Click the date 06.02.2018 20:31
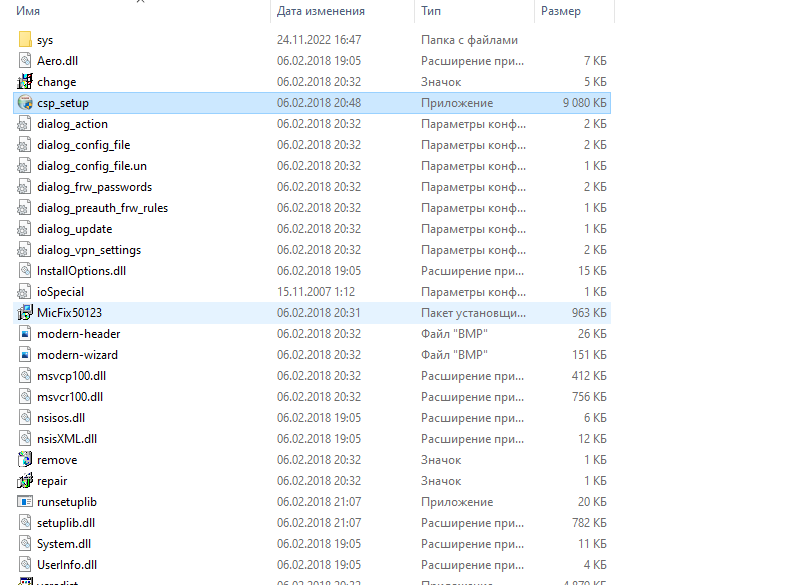Image resolution: width=802 pixels, height=585 pixels. click(319, 312)
